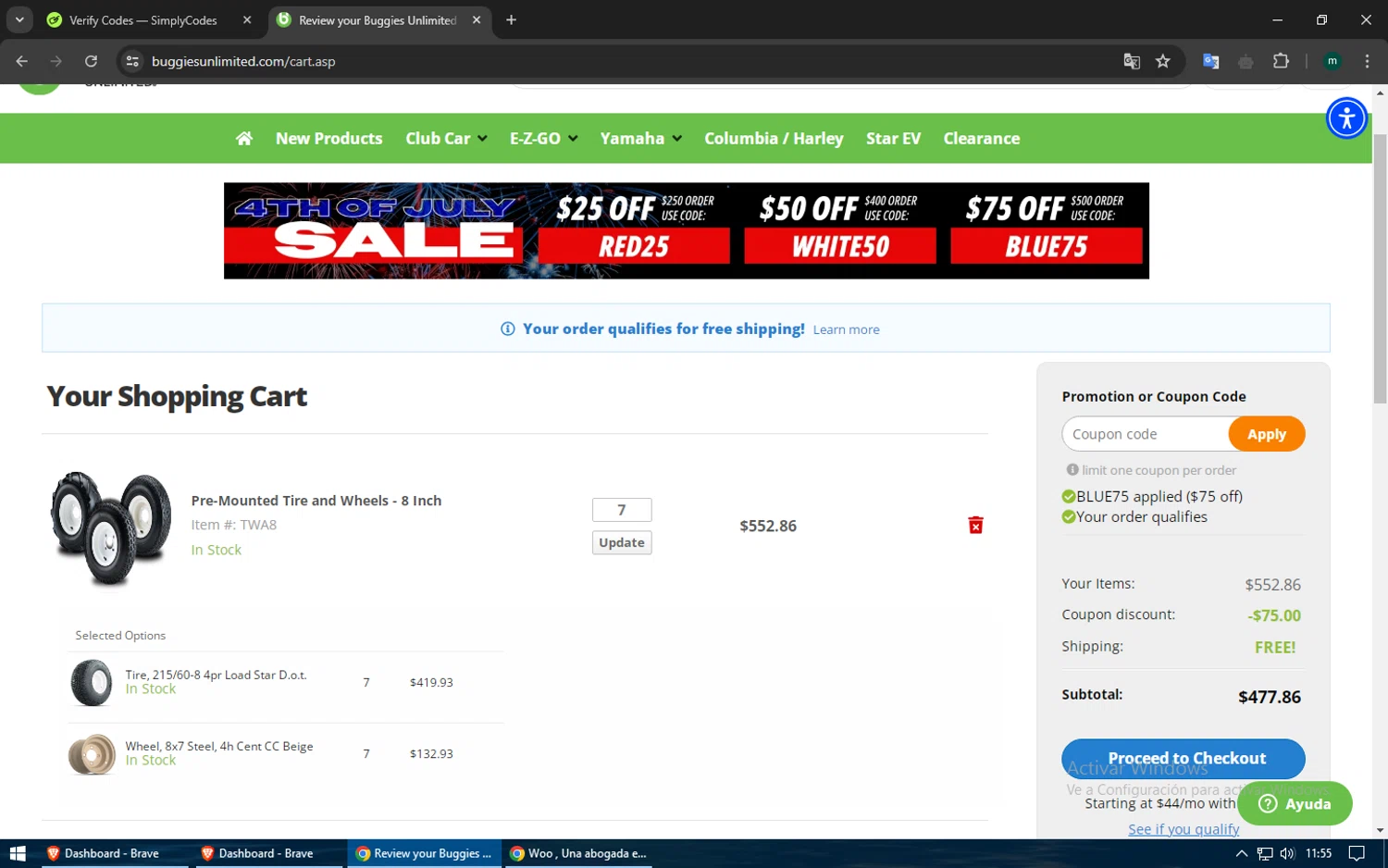Viewport: 1388px width, 868px height.
Task: Click the coupon limit info icon
Action: click(x=1072, y=470)
